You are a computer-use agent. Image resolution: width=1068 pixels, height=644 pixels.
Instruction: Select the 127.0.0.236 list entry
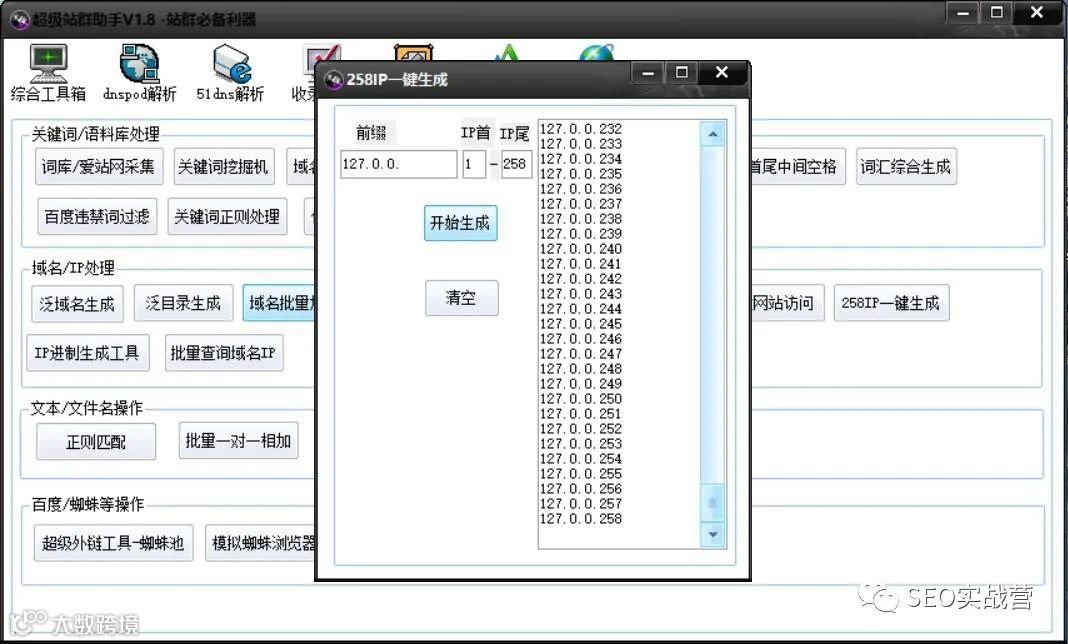coord(581,189)
